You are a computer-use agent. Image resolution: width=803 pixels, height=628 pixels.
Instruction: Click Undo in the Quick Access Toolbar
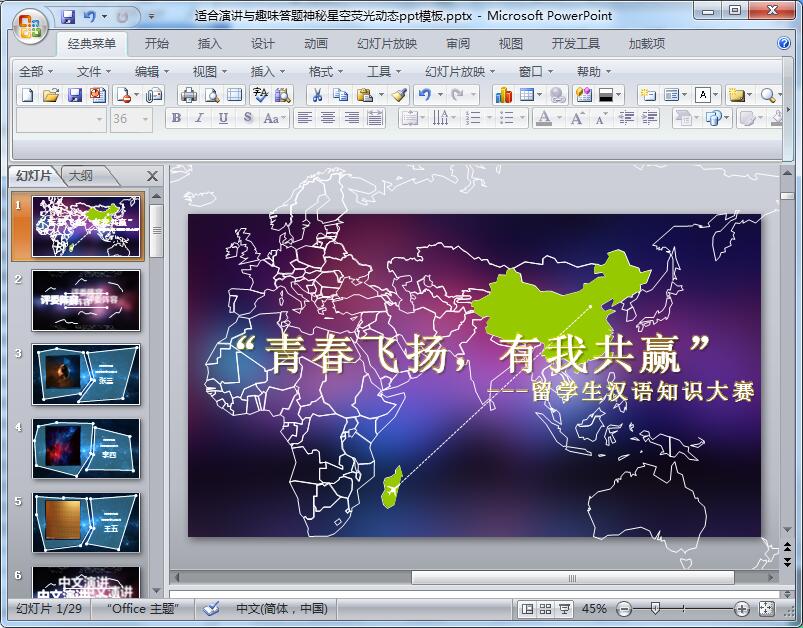(89, 17)
